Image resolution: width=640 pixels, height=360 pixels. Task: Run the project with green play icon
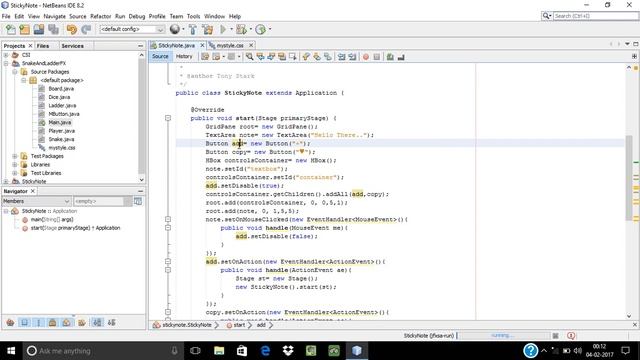223,29
